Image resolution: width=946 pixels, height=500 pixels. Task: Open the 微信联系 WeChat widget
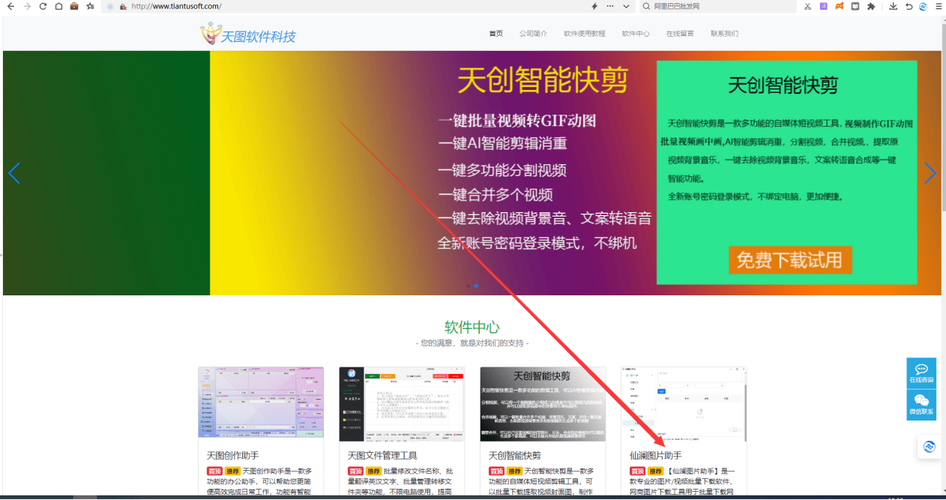click(921, 405)
